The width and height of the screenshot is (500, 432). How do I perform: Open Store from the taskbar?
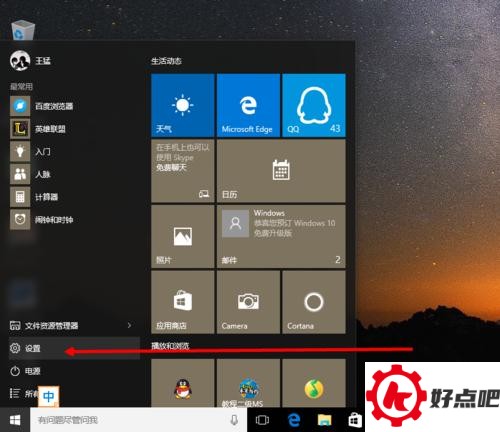coord(355,420)
